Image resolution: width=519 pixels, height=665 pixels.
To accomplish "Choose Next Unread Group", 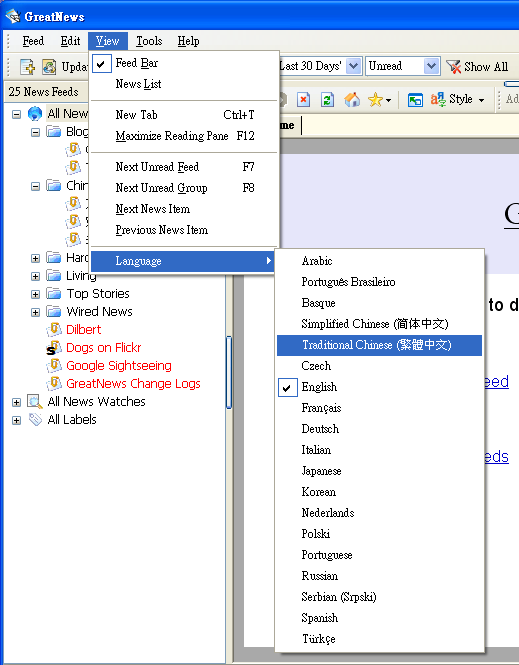I will 184,188.
